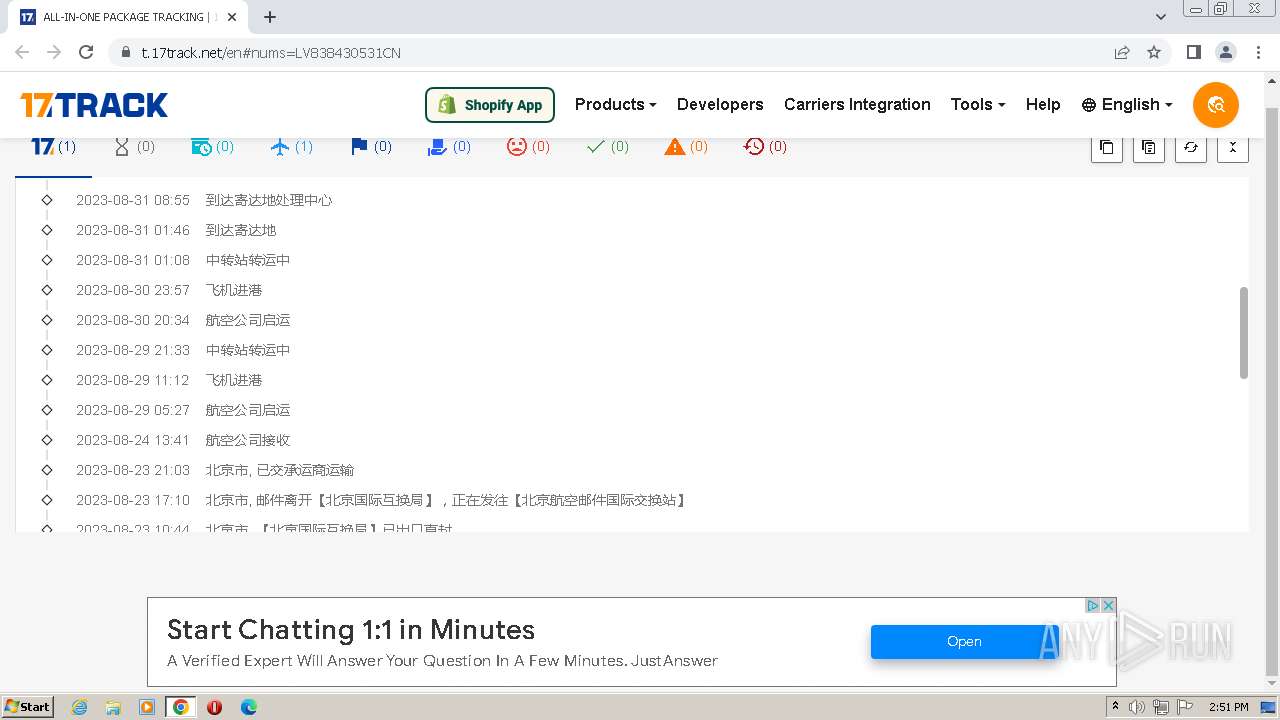Screen dimensions: 1280x720
Task: Bookmark this page with star icon
Action: 1154,52
